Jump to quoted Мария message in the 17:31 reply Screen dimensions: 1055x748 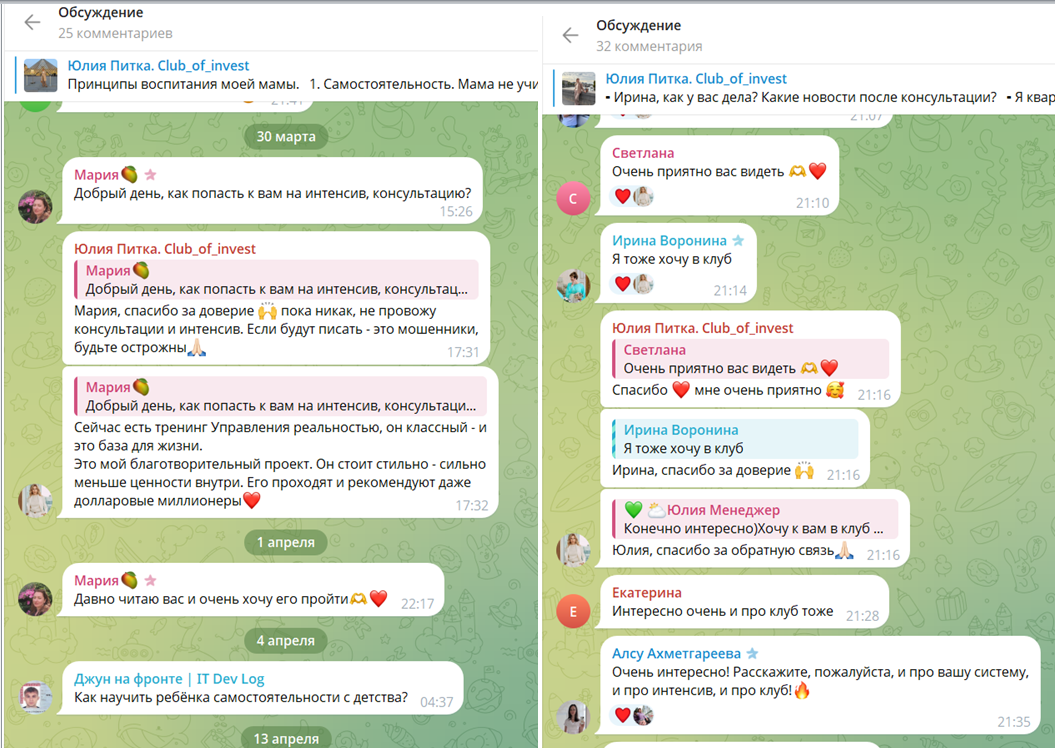pyautogui.click(x=276, y=280)
